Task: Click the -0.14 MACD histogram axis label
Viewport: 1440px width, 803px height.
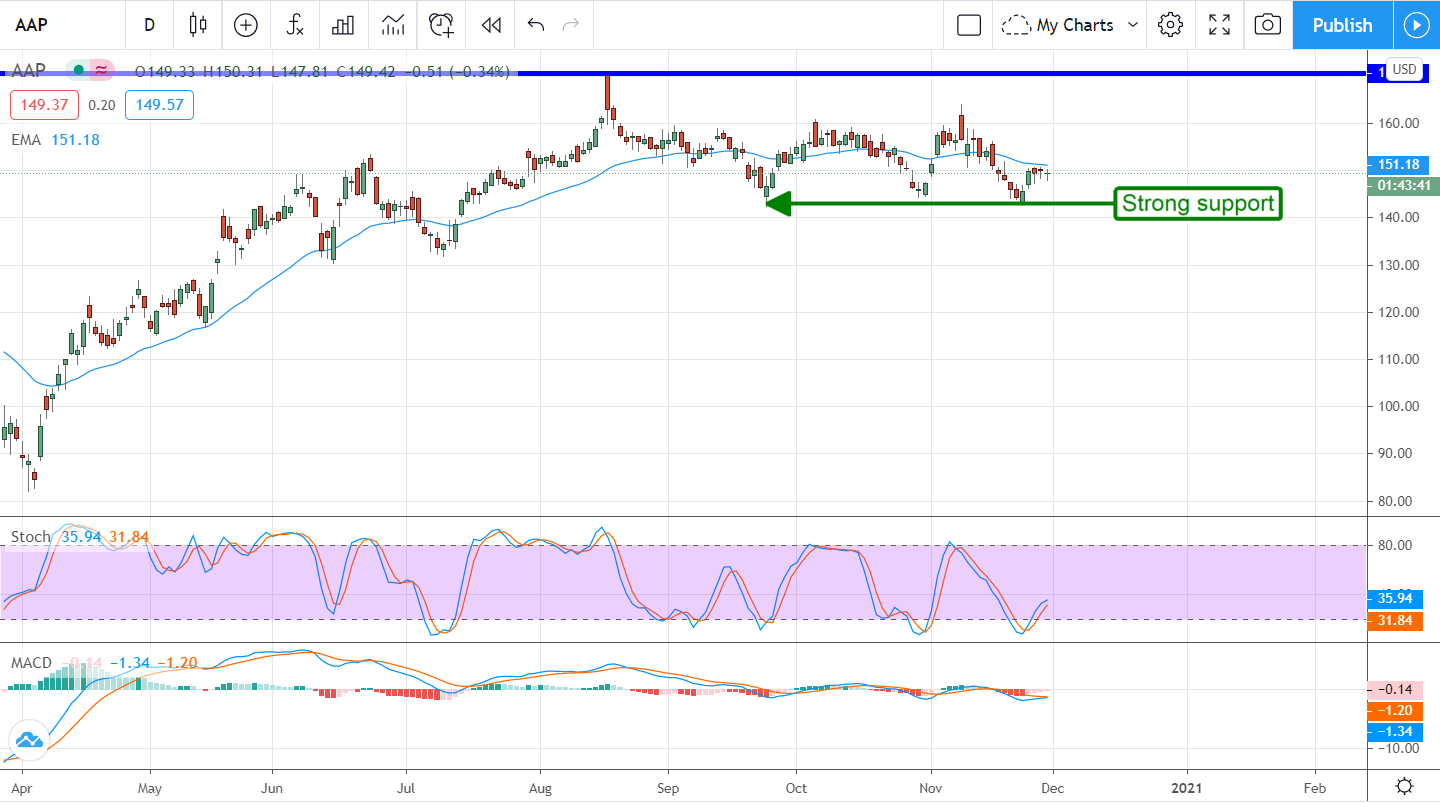Action: pyautogui.click(x=1397, y=689)
